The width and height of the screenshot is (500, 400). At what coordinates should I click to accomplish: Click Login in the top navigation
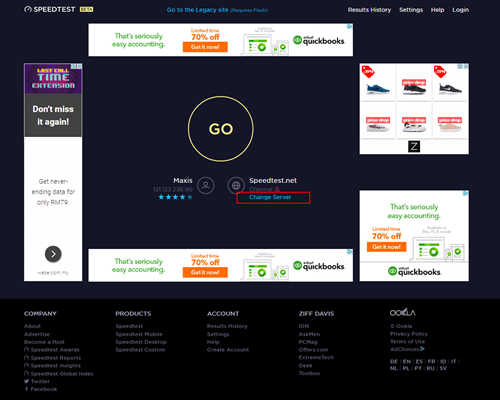point(460,10)
